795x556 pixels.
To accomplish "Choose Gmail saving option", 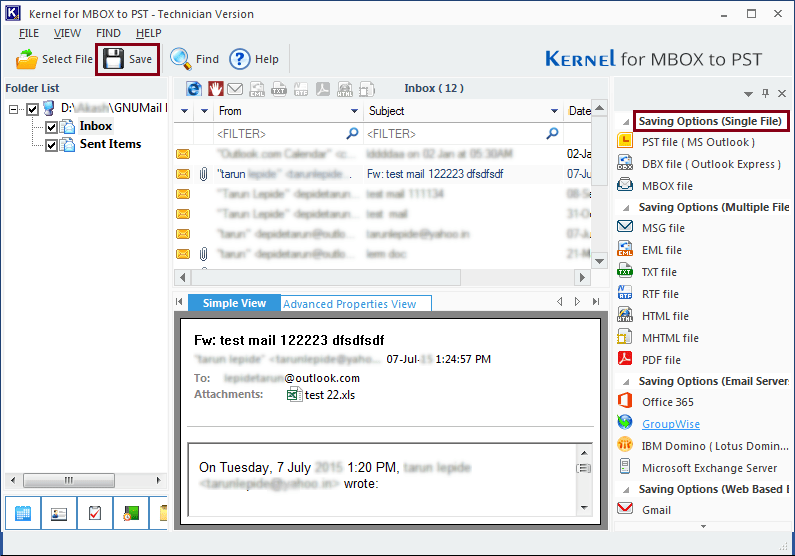I will [x=656, y=510].
